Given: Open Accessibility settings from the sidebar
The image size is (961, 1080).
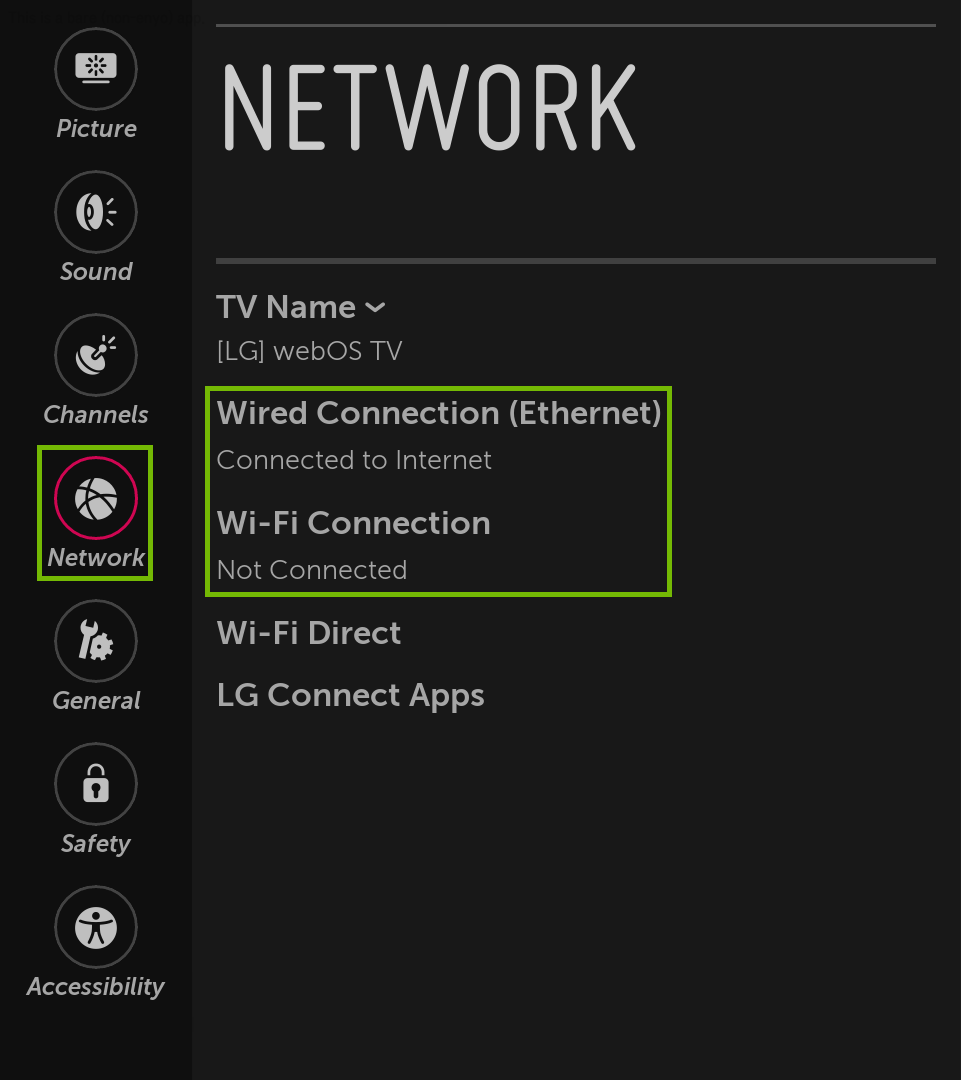Looking at the screenshot, I should coord(95,927).
